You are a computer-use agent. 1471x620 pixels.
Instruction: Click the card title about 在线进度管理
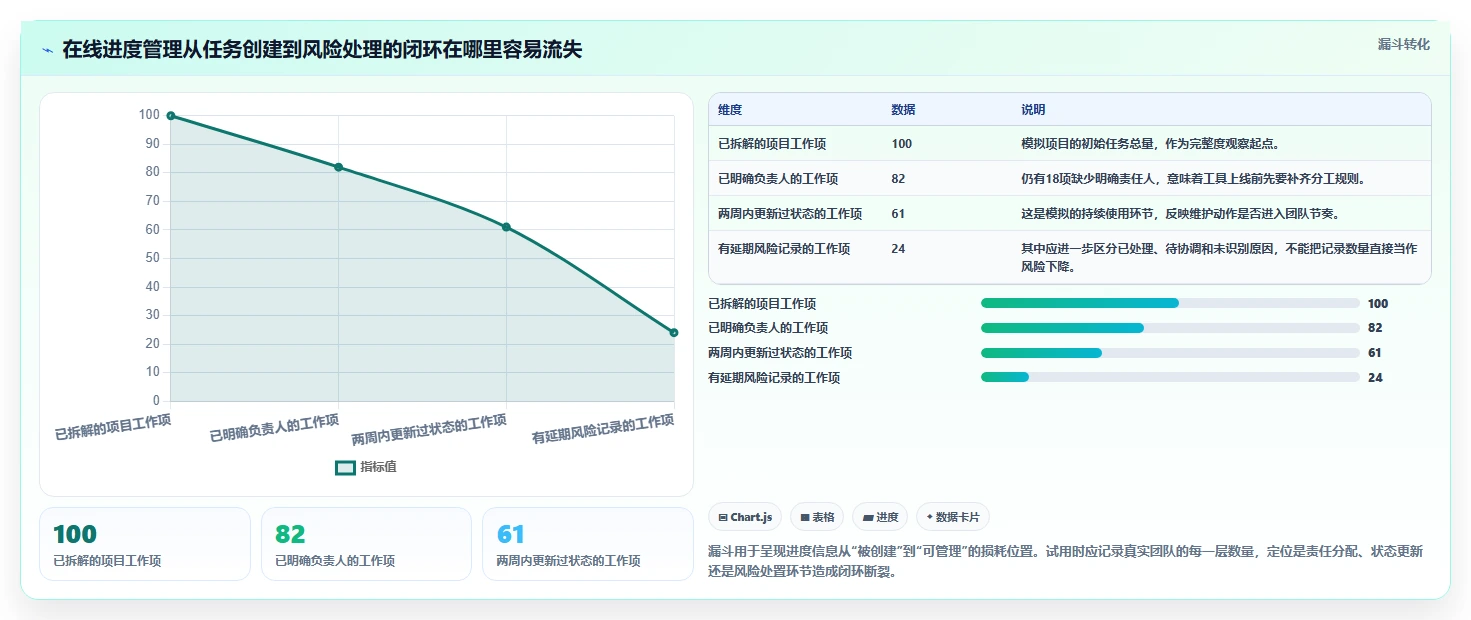(x=322, y=49)
